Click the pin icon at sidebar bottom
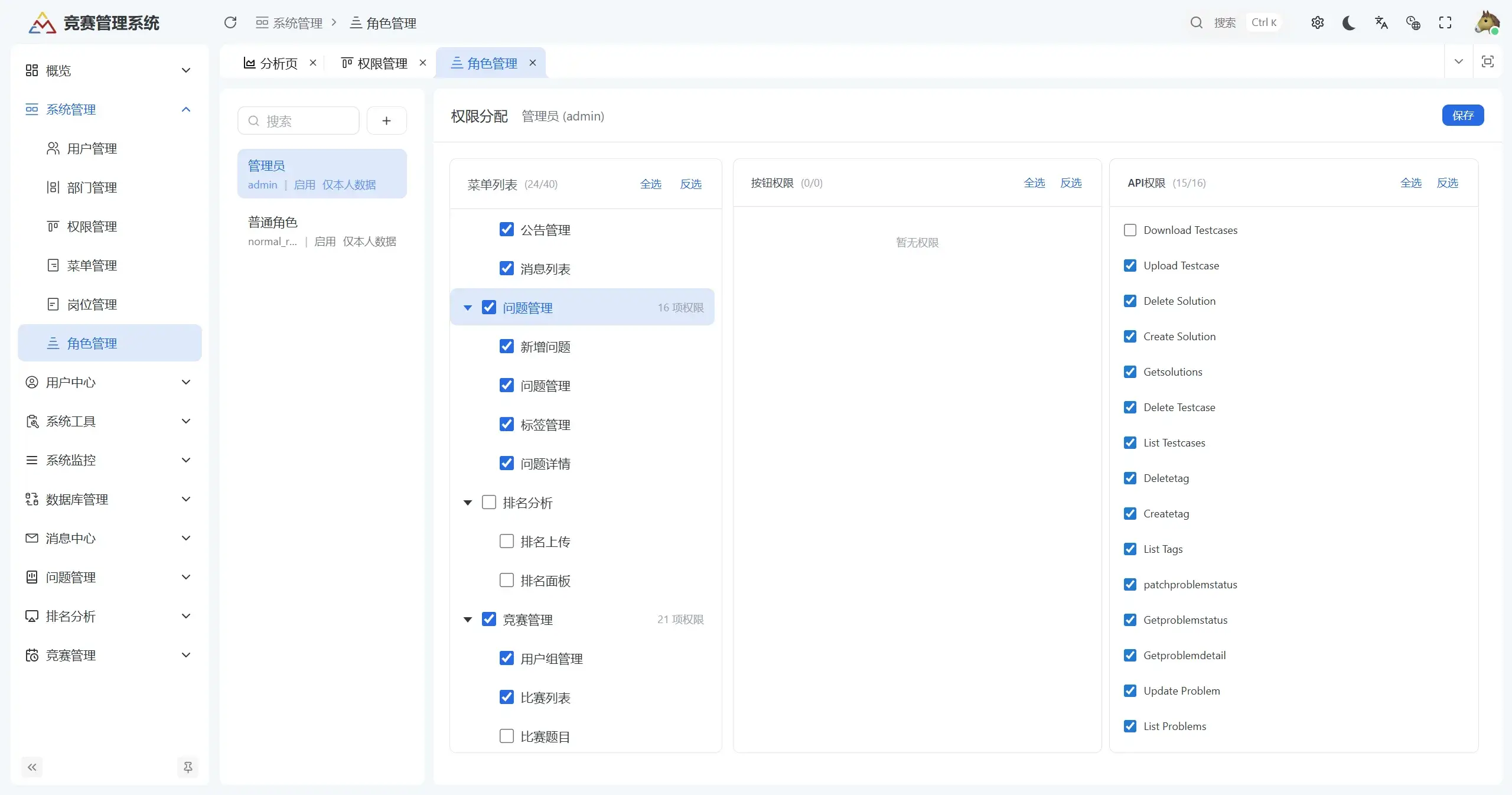This screenshot has height=795, width=1512. pyautogui.click(x=188, y=767)
